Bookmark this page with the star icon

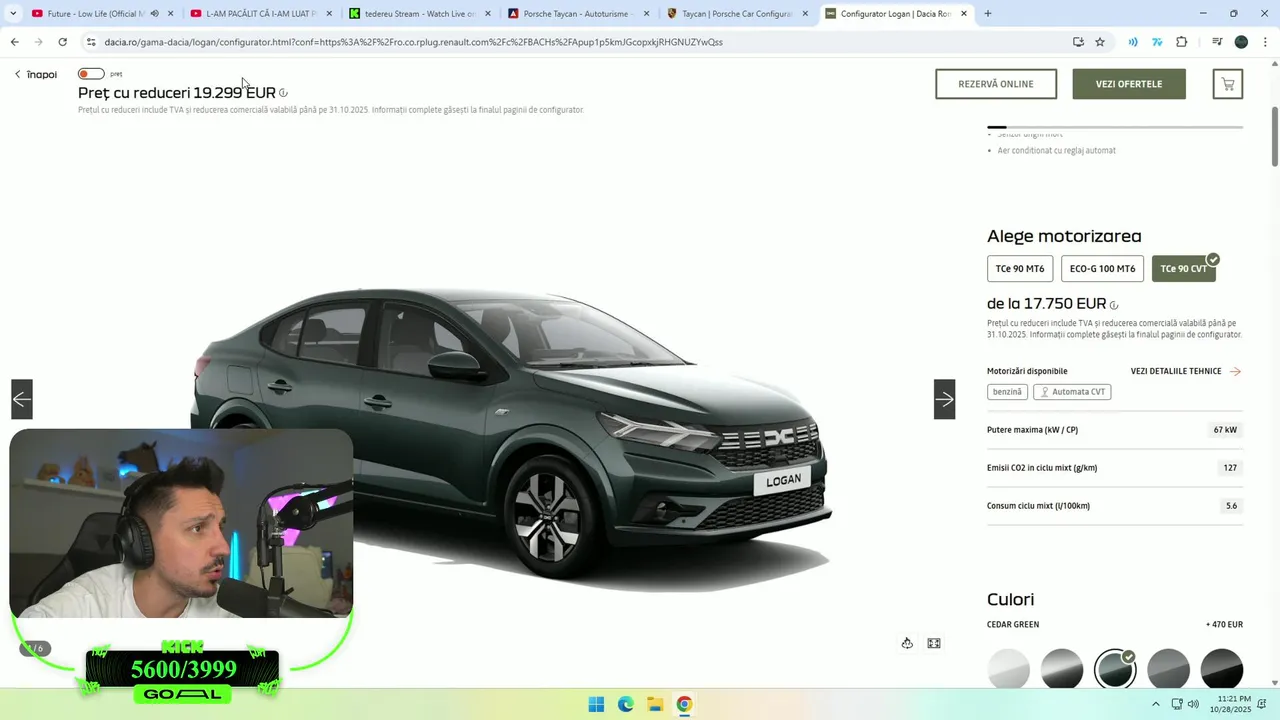1100,42
